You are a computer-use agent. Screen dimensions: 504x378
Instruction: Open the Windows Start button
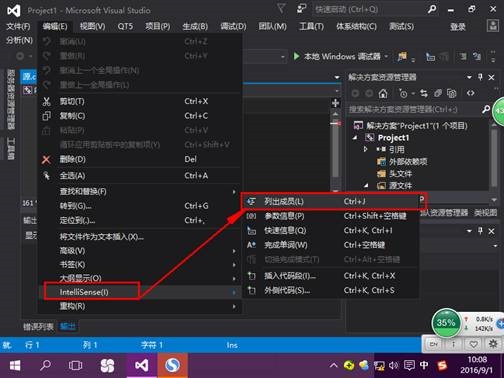pos(15,366)
